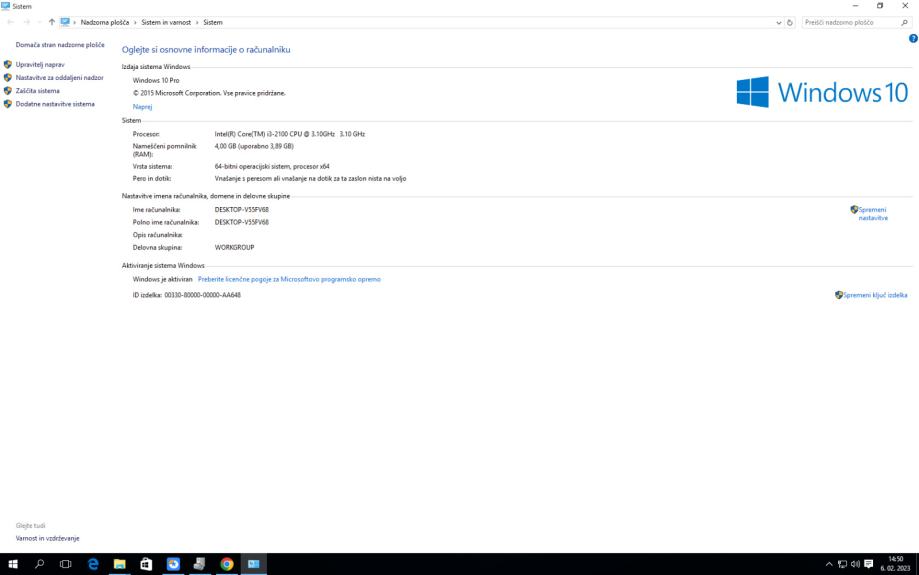Open the gray app icon left of Chrome

[200, 564]
